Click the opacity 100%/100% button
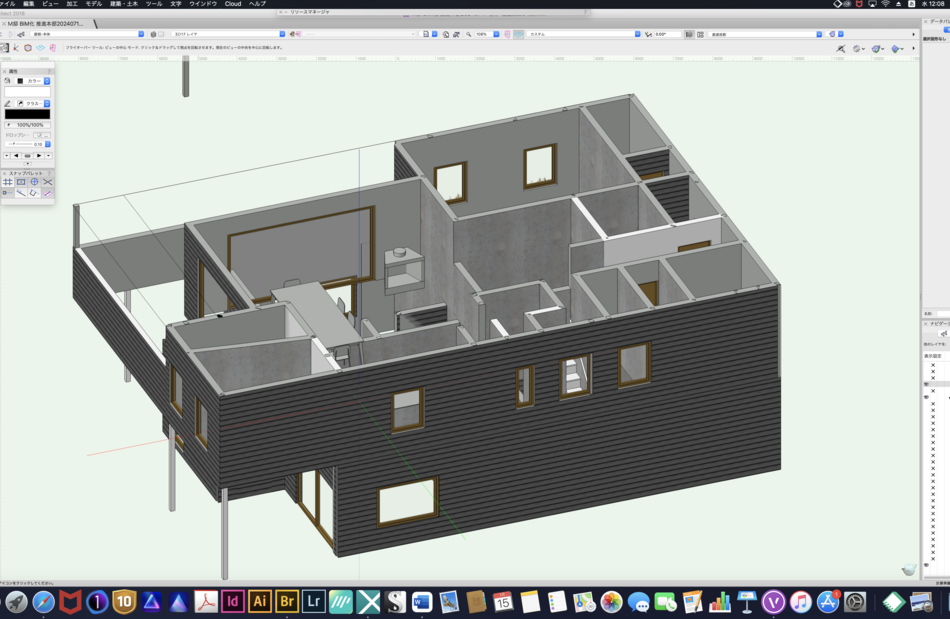This screenshot has width=950, height=619. [30, 125]
